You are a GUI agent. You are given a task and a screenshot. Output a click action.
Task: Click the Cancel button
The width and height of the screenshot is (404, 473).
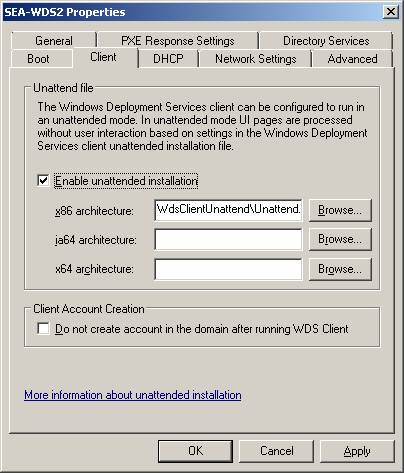(x=276, y=451)
